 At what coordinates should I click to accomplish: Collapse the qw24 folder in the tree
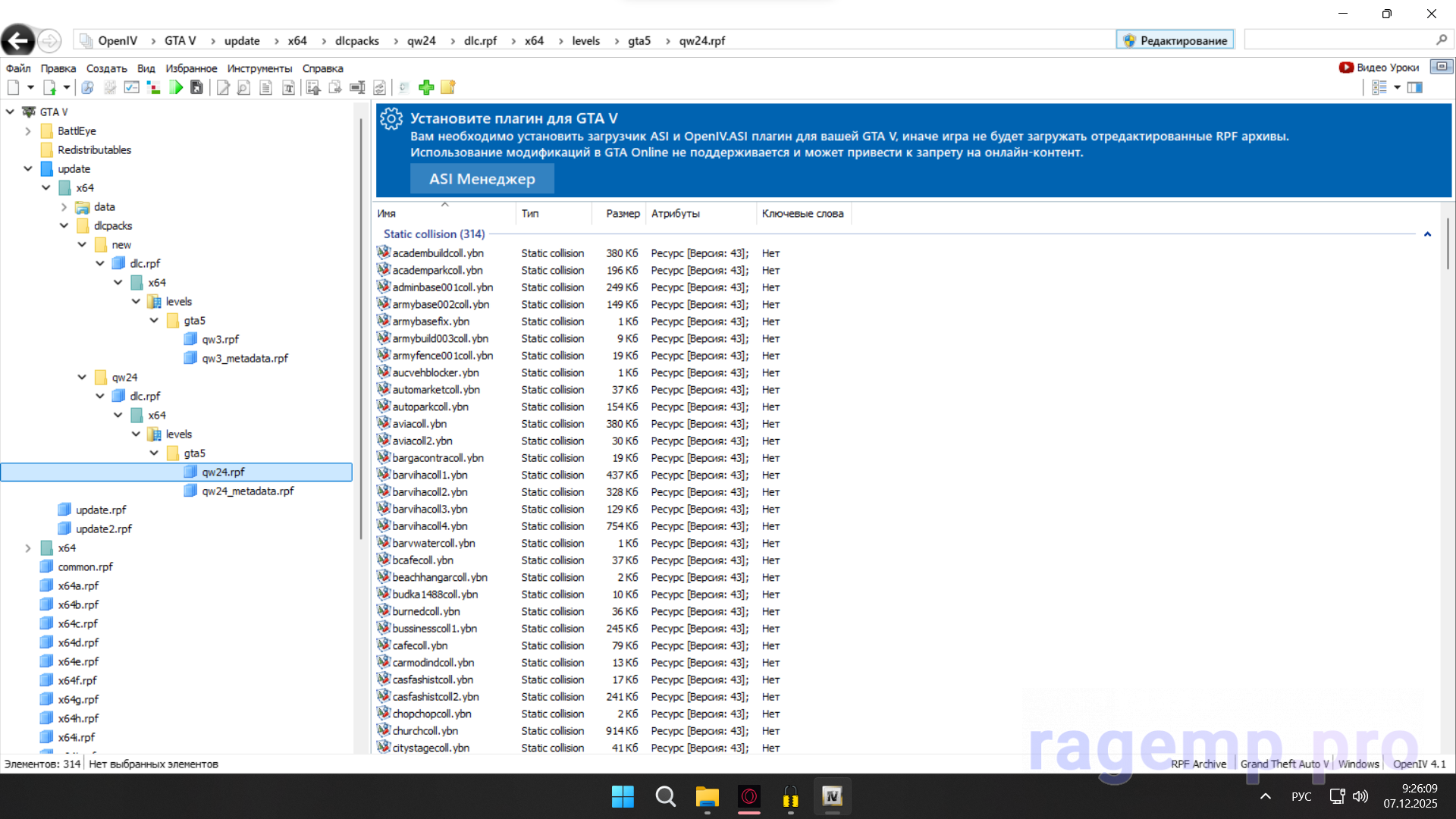(x=82, y=377)
